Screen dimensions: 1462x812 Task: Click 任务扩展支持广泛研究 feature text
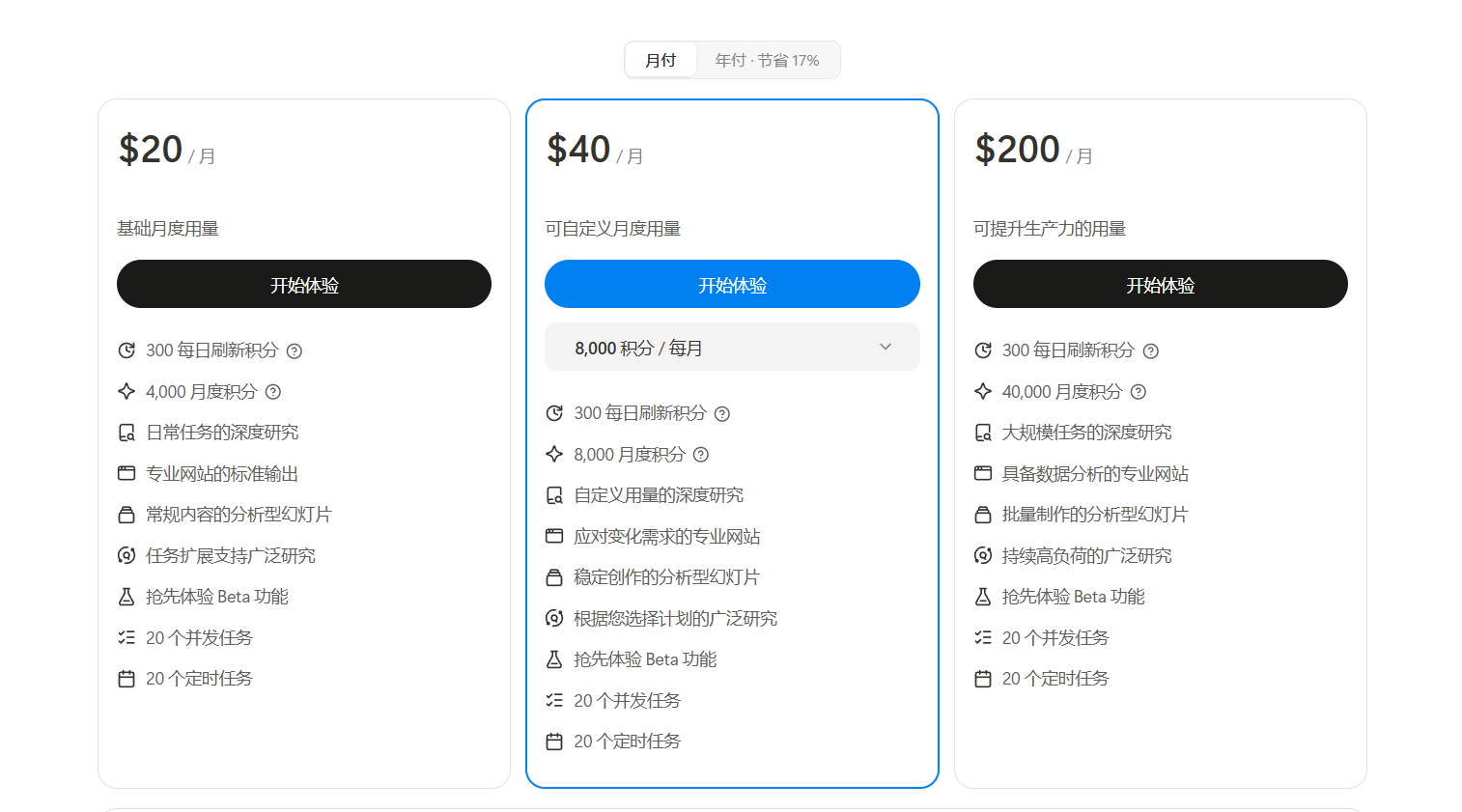pos(231,556)
